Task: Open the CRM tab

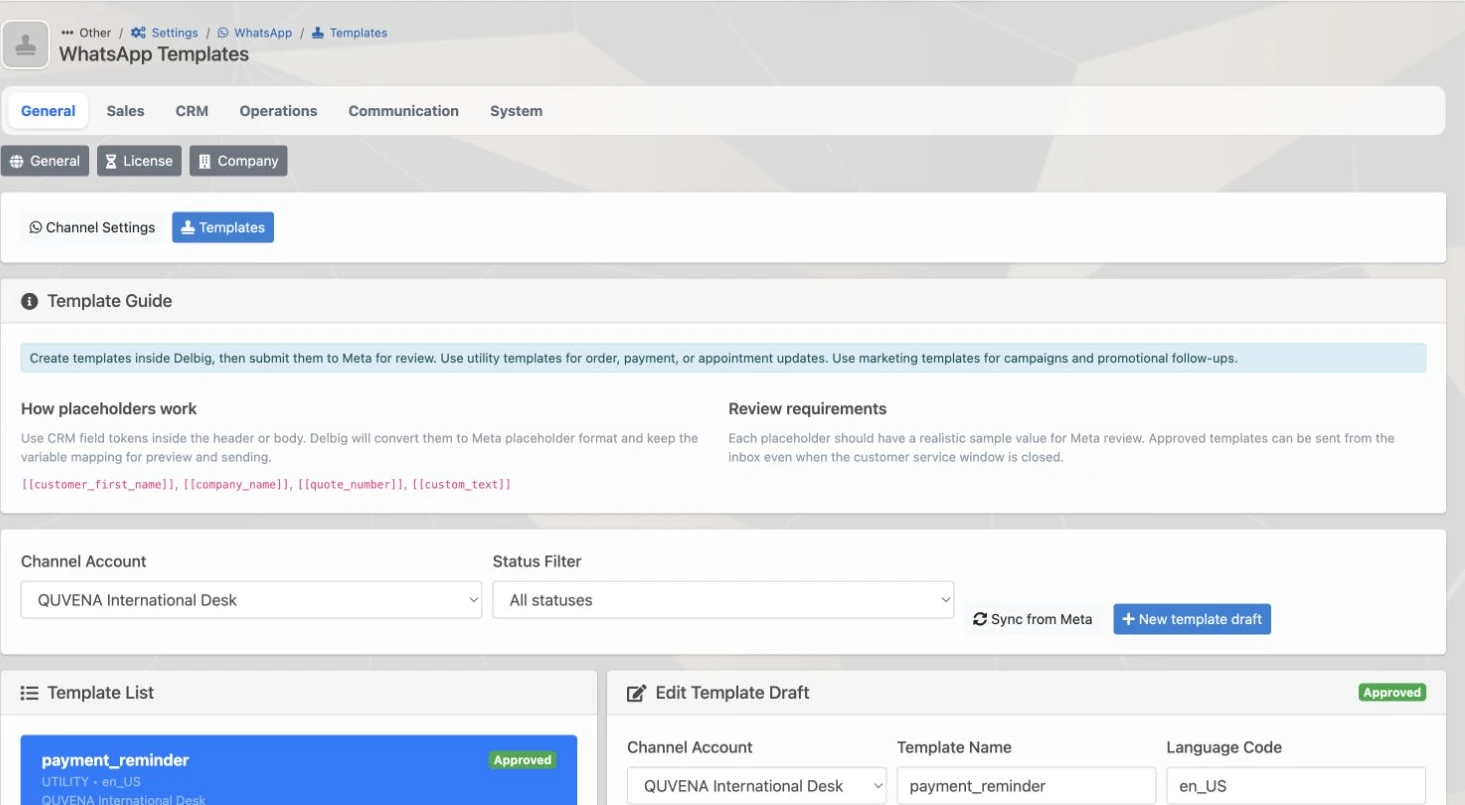Action: pos(192,111)
